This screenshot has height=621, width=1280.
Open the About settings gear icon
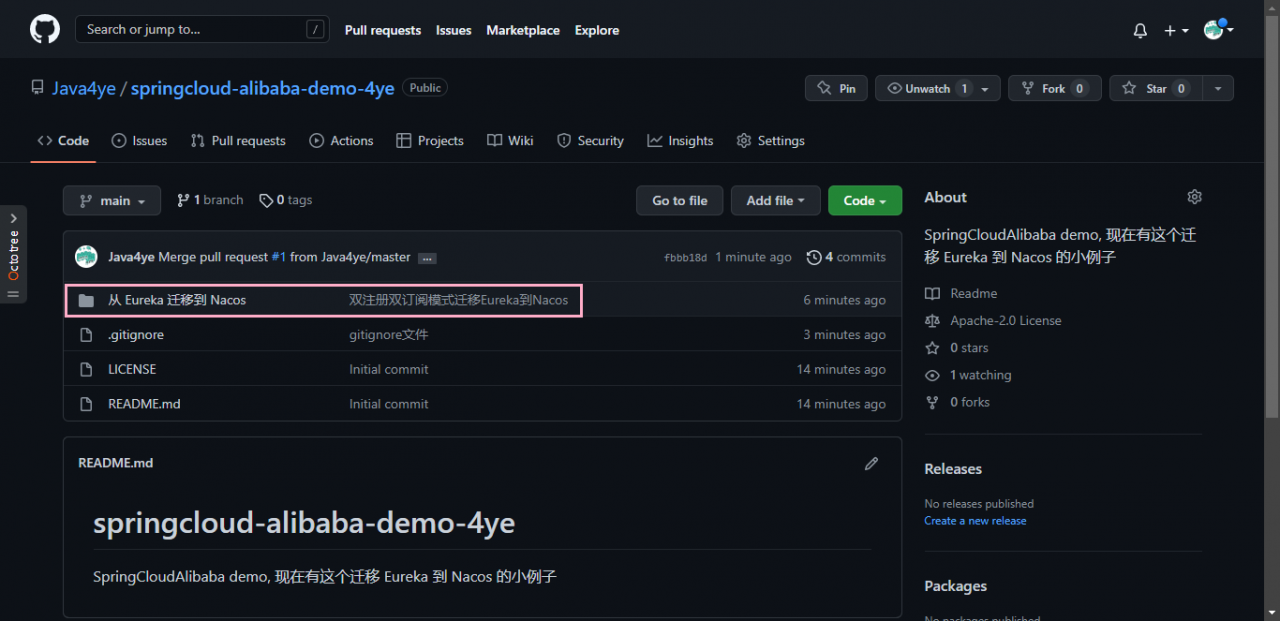pyautogui.click(x=1194, y=197)
